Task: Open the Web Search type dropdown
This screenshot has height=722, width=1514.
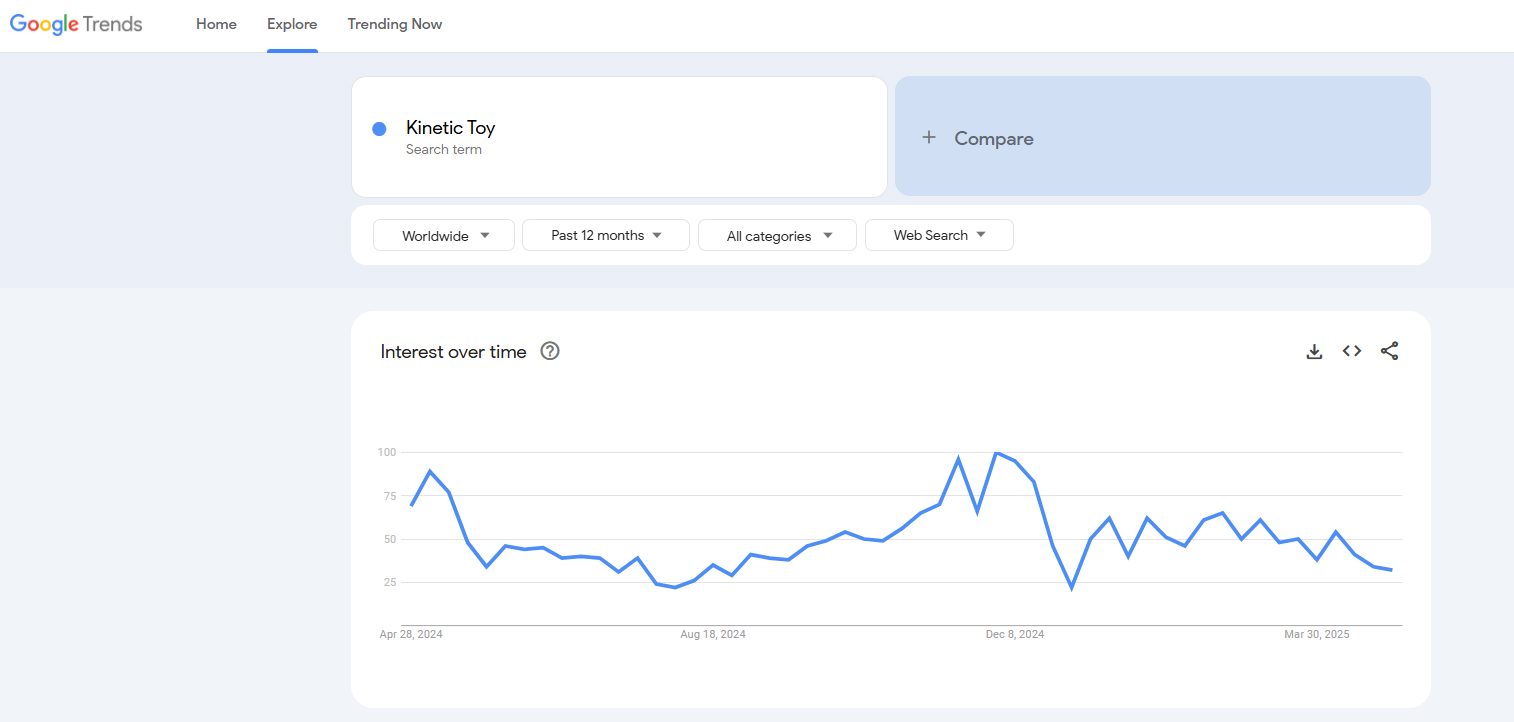Action: tap(939, 236)
